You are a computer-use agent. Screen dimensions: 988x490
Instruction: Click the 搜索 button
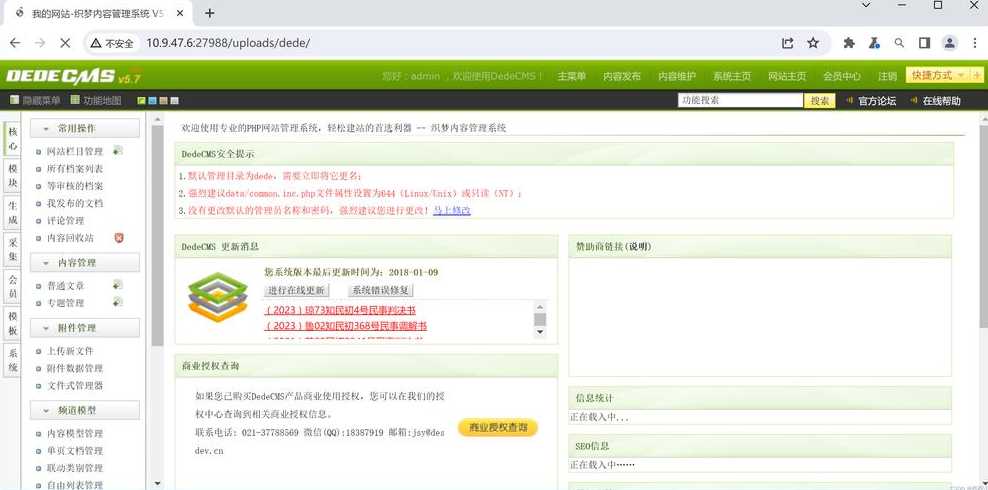[820, 101]
